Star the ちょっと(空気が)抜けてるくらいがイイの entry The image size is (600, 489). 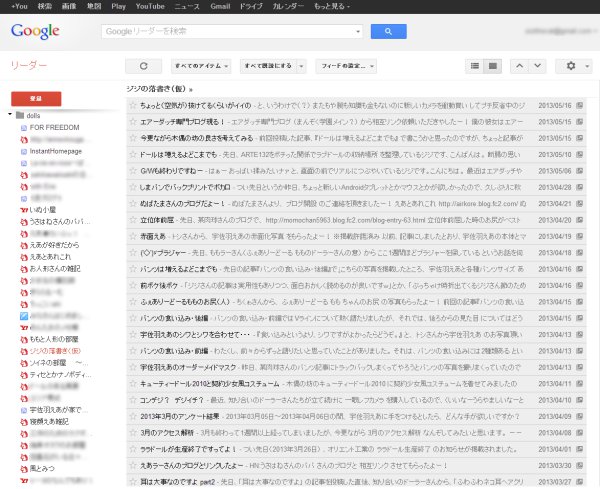pos(133,105)
